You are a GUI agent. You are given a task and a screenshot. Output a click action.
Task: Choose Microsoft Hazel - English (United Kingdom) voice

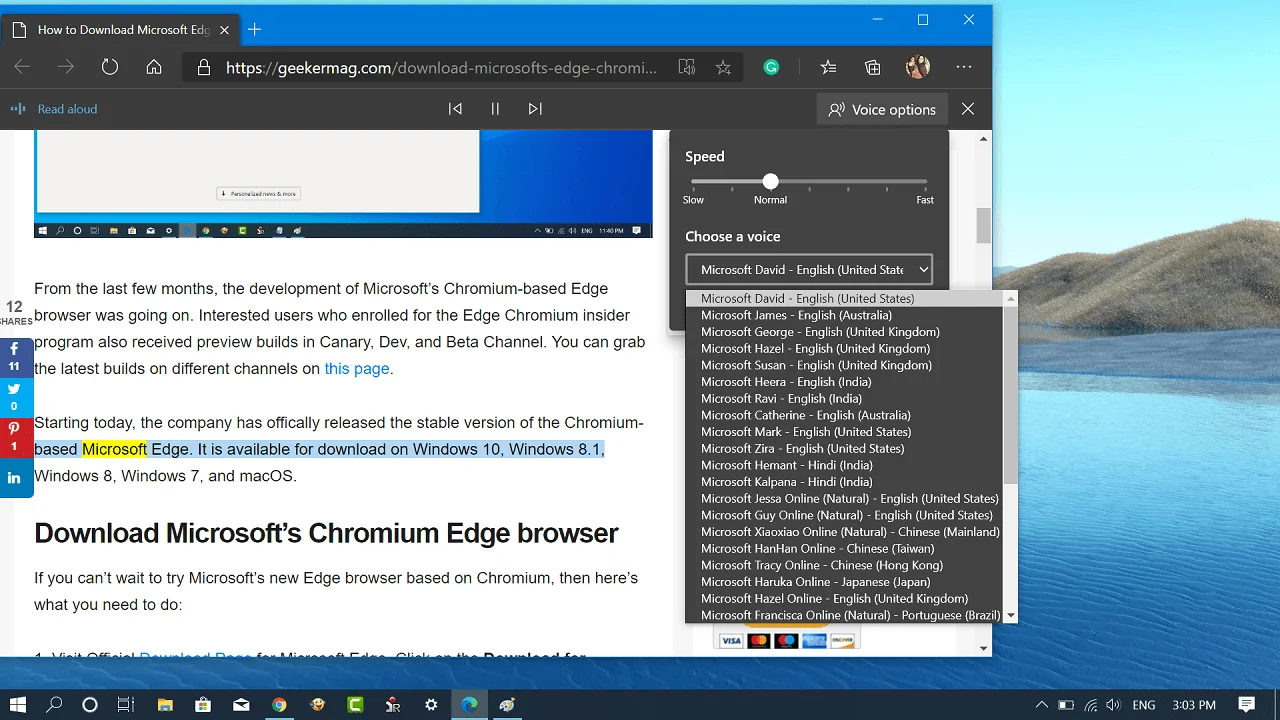tap(815, 348)
